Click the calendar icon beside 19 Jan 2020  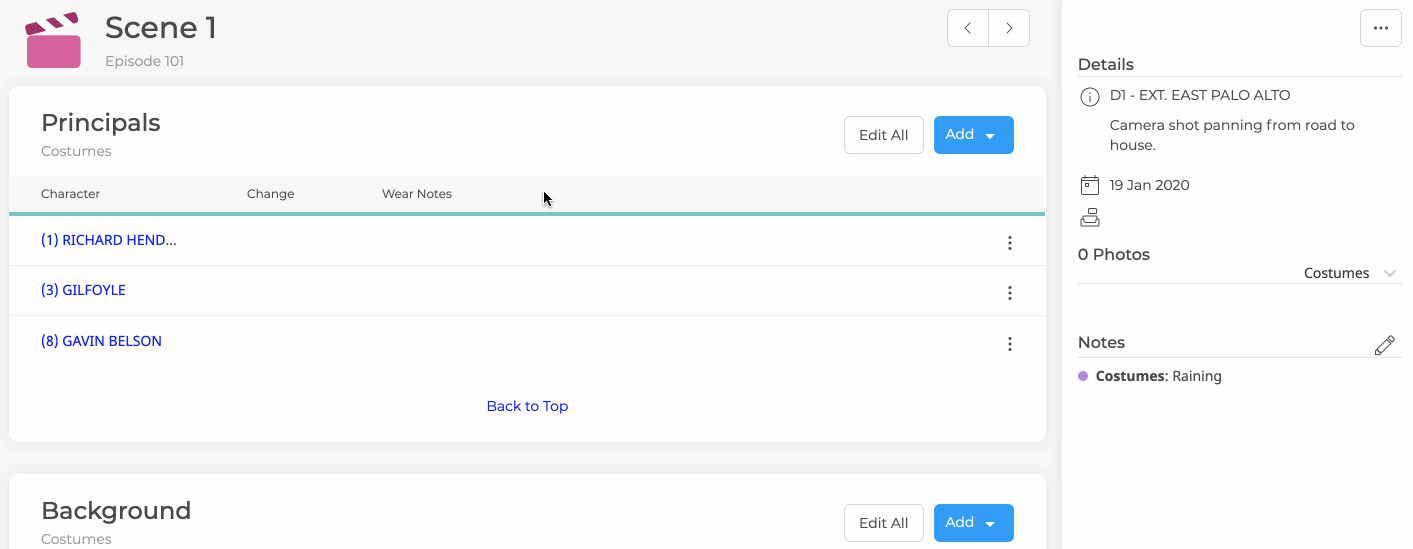(1090, 185)
